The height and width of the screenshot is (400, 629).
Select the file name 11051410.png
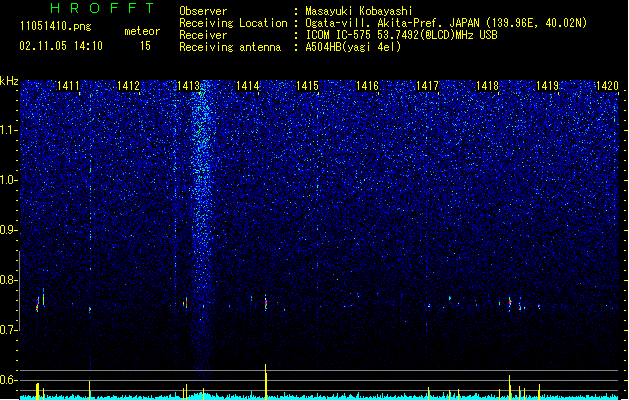pos(56,26)
